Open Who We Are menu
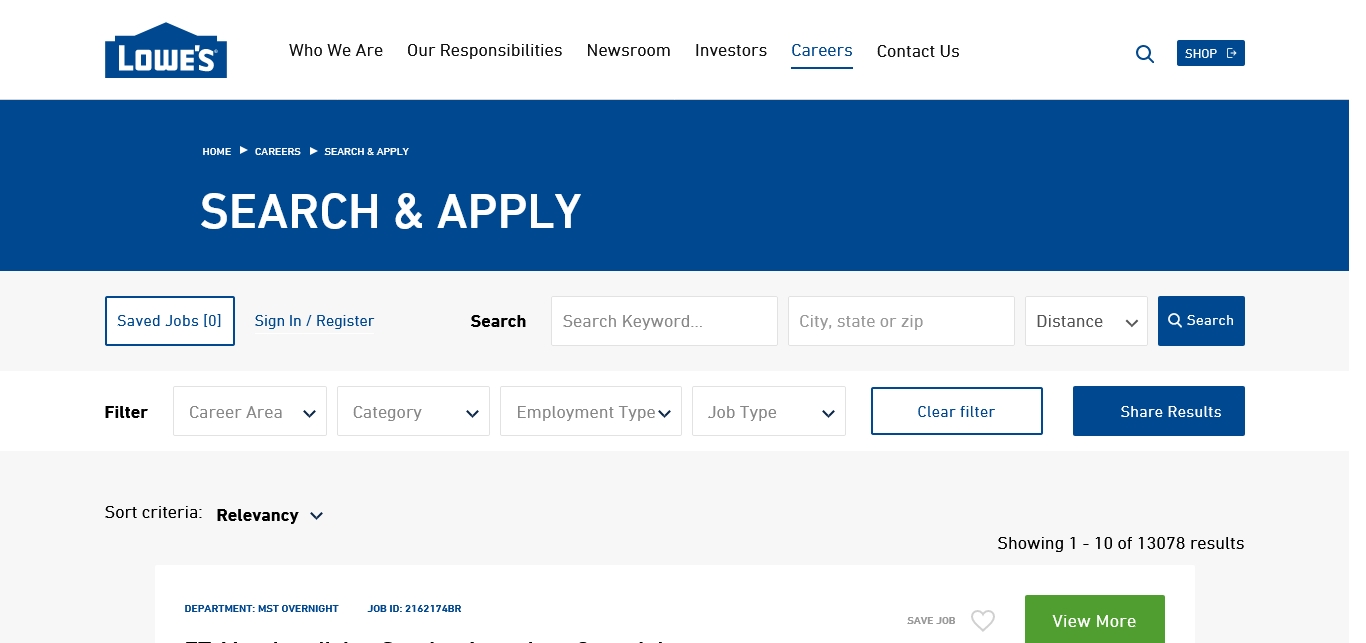 [x=336, y=51]
